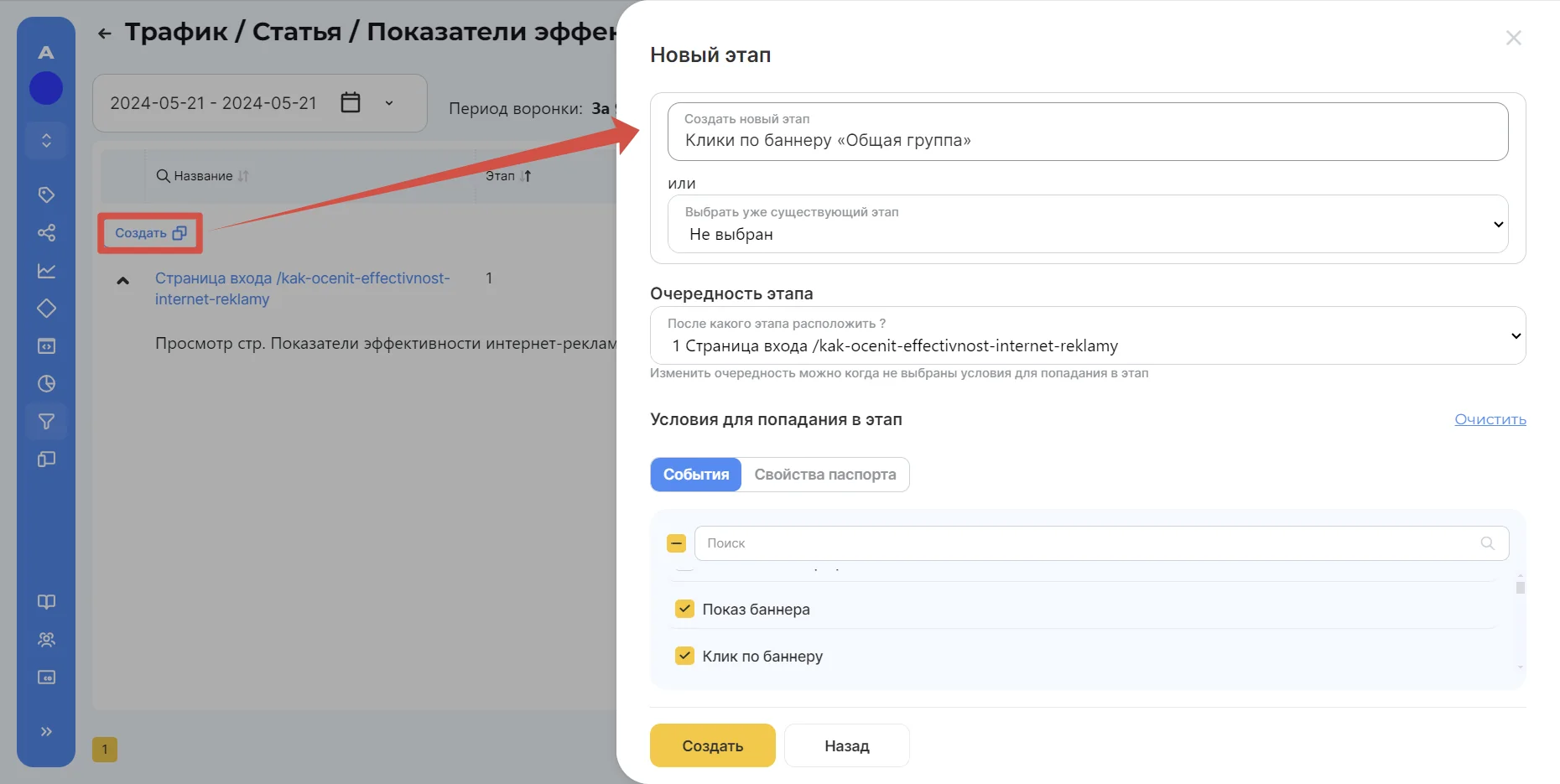Click the Просмотр стр. Показатели эффективности row
1560x784 pixels.
pyautogui.click(x=386, y=344)
